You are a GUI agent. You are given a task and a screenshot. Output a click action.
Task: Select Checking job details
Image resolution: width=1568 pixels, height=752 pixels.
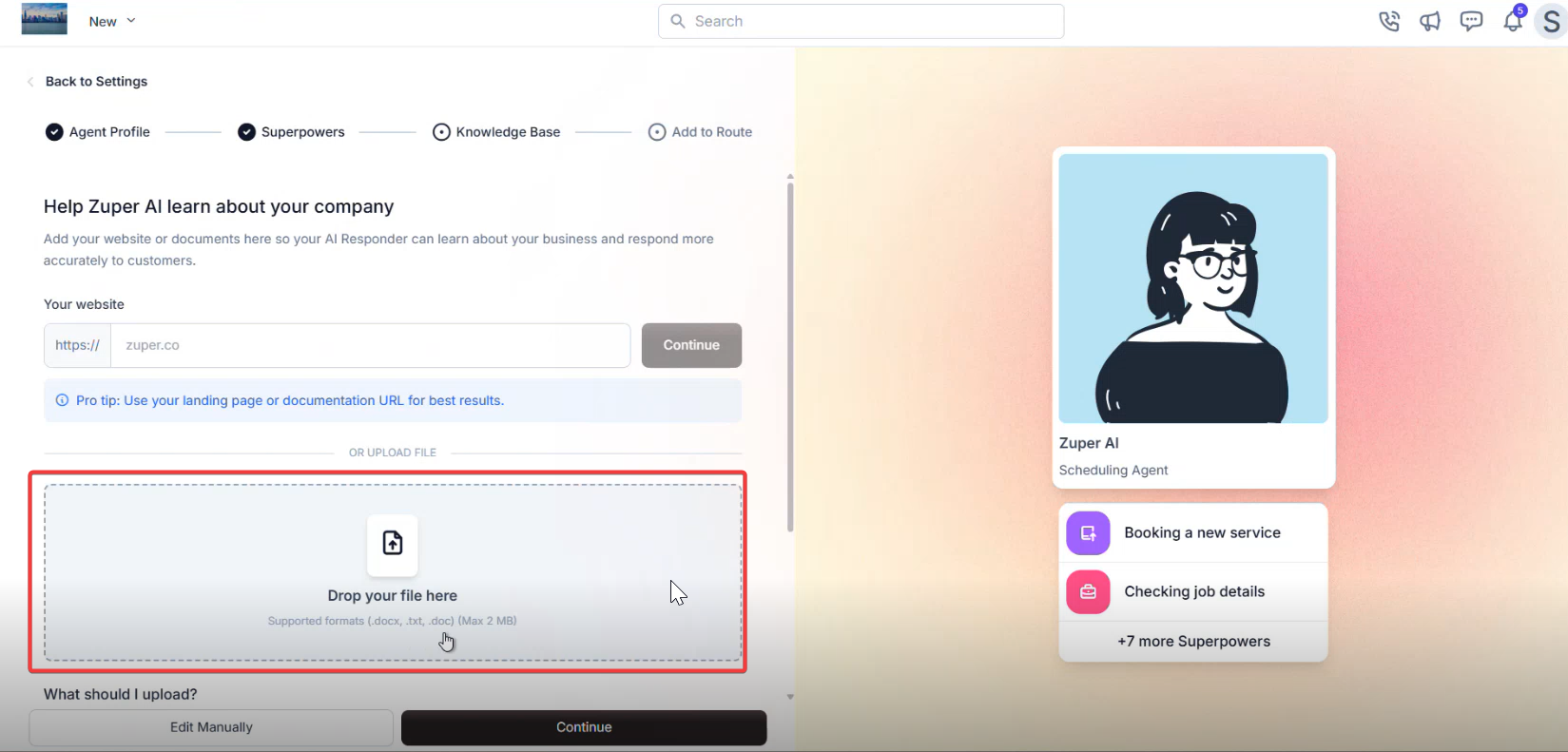(x=1193, y=591)
